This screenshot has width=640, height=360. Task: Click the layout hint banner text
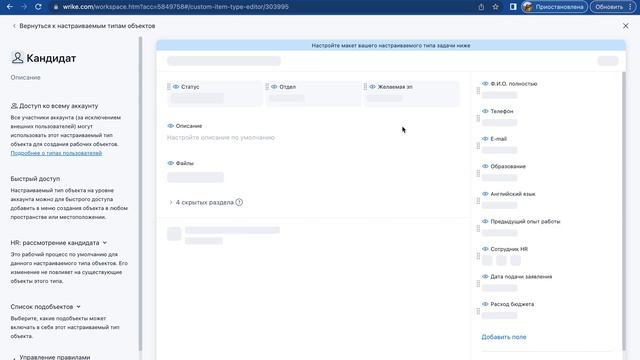coord(391,45)
